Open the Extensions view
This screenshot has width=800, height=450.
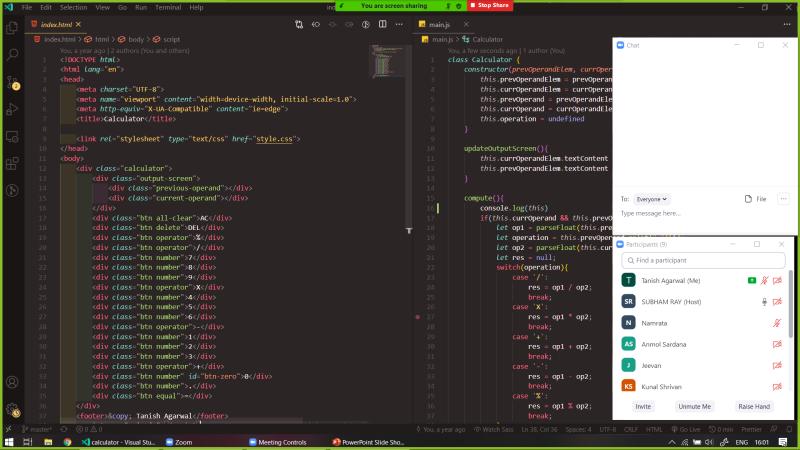pyautogui.click(x=12, y=163)
